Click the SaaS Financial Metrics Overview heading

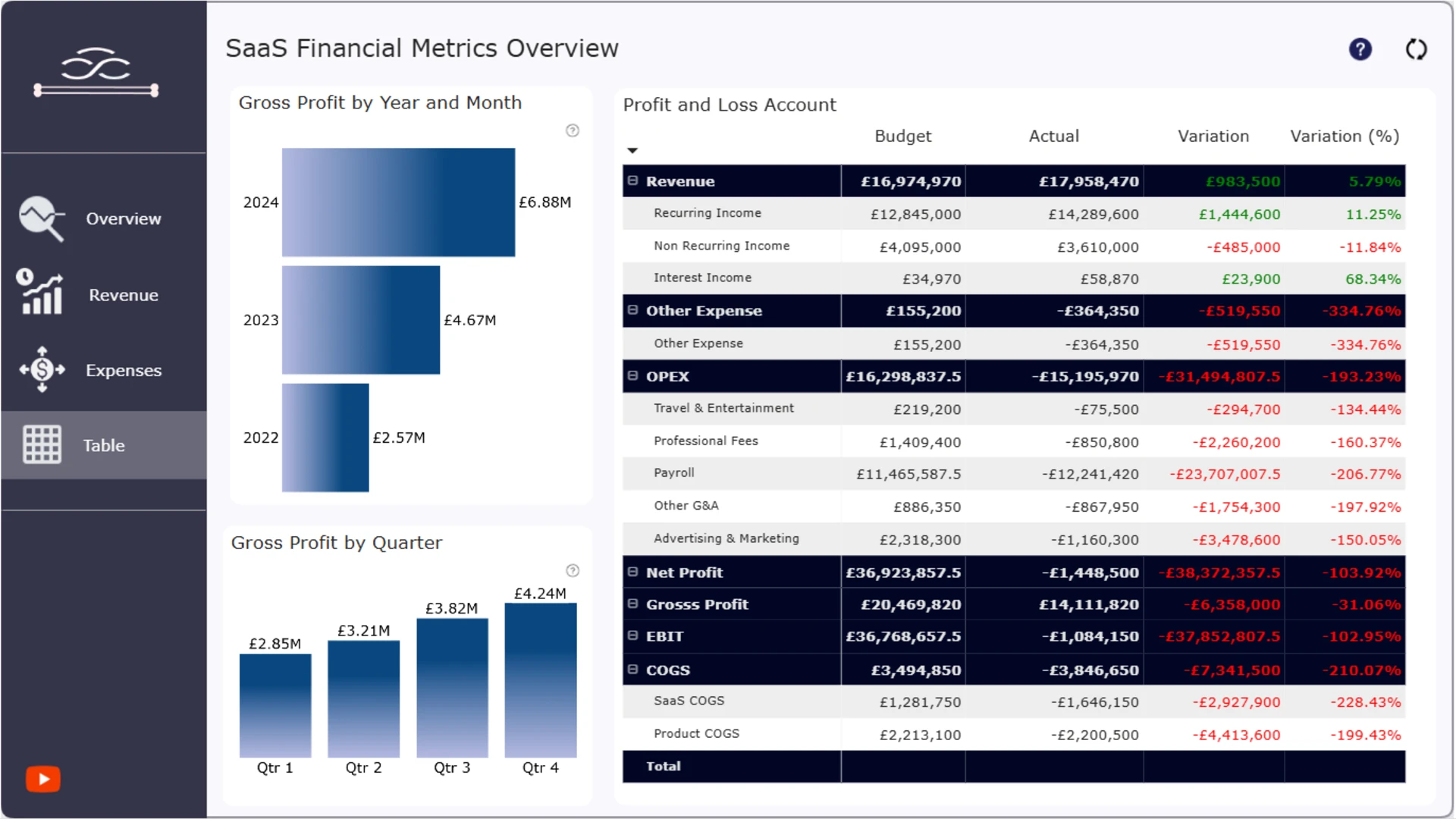click(x=422, y=49)
